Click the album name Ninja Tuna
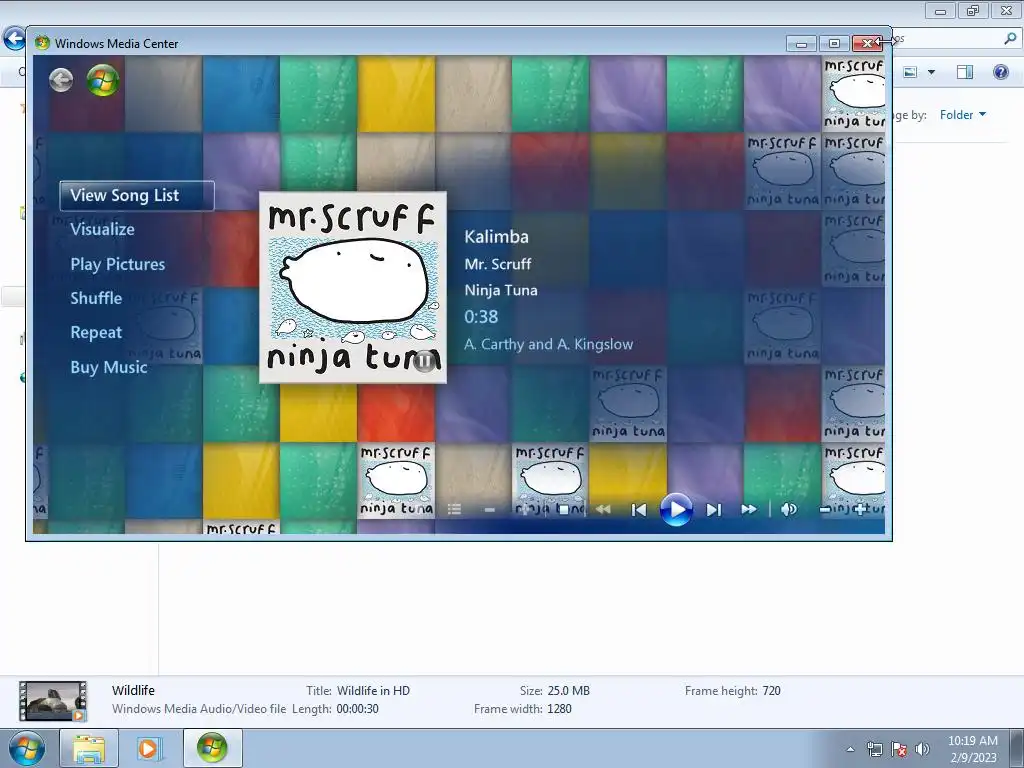 [x=501, y=290]
